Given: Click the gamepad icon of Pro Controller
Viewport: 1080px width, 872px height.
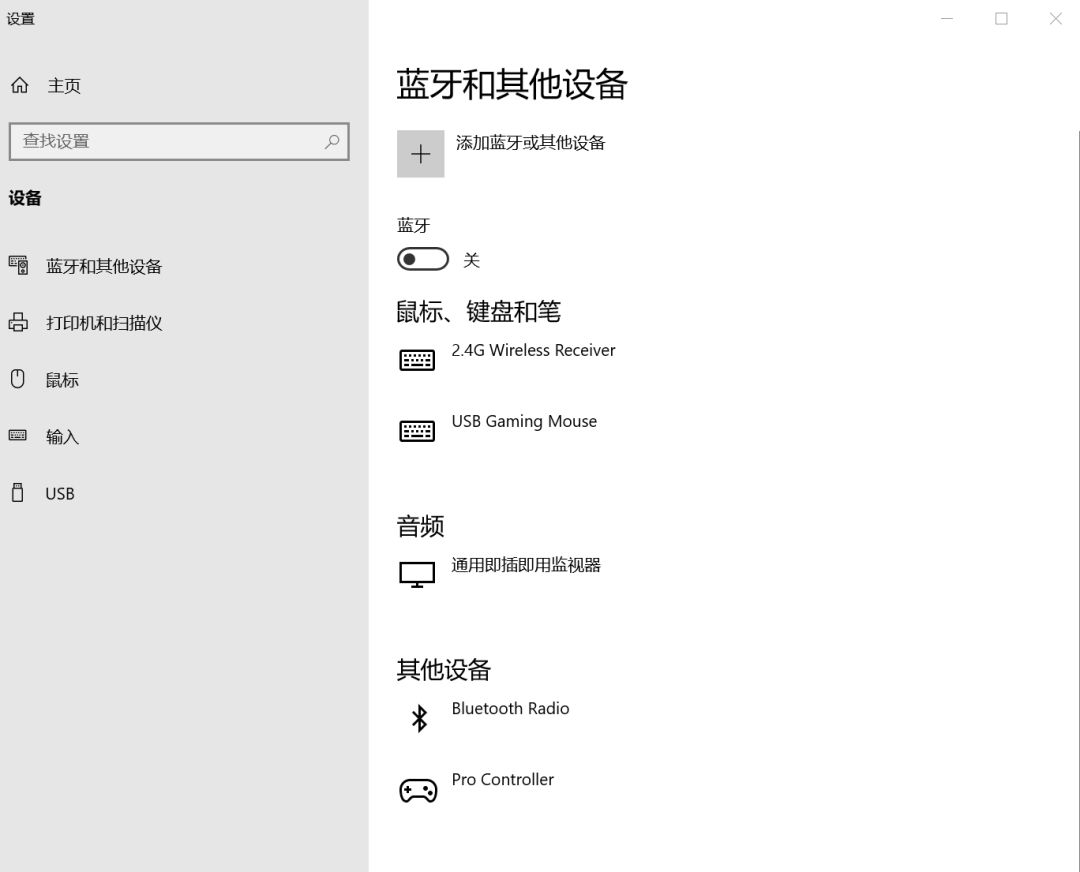Looking at the screenshot, I should pos(418,790).
